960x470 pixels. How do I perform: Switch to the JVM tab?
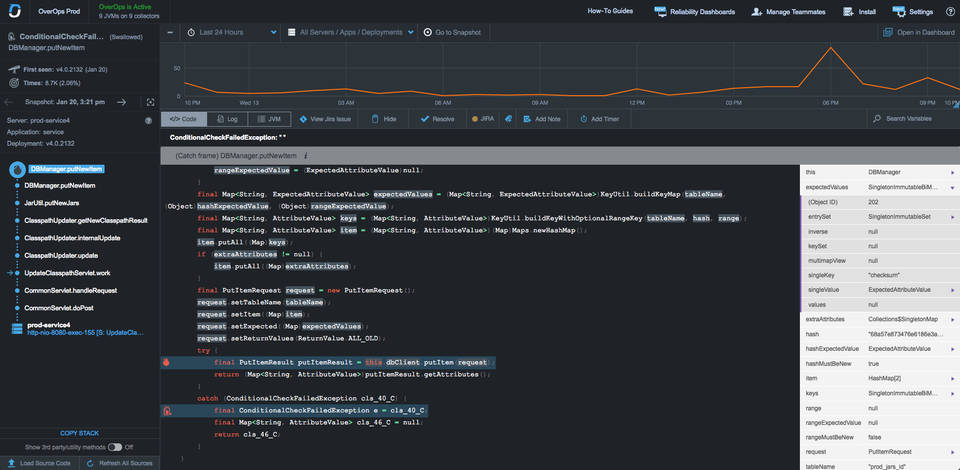point(270,118)
